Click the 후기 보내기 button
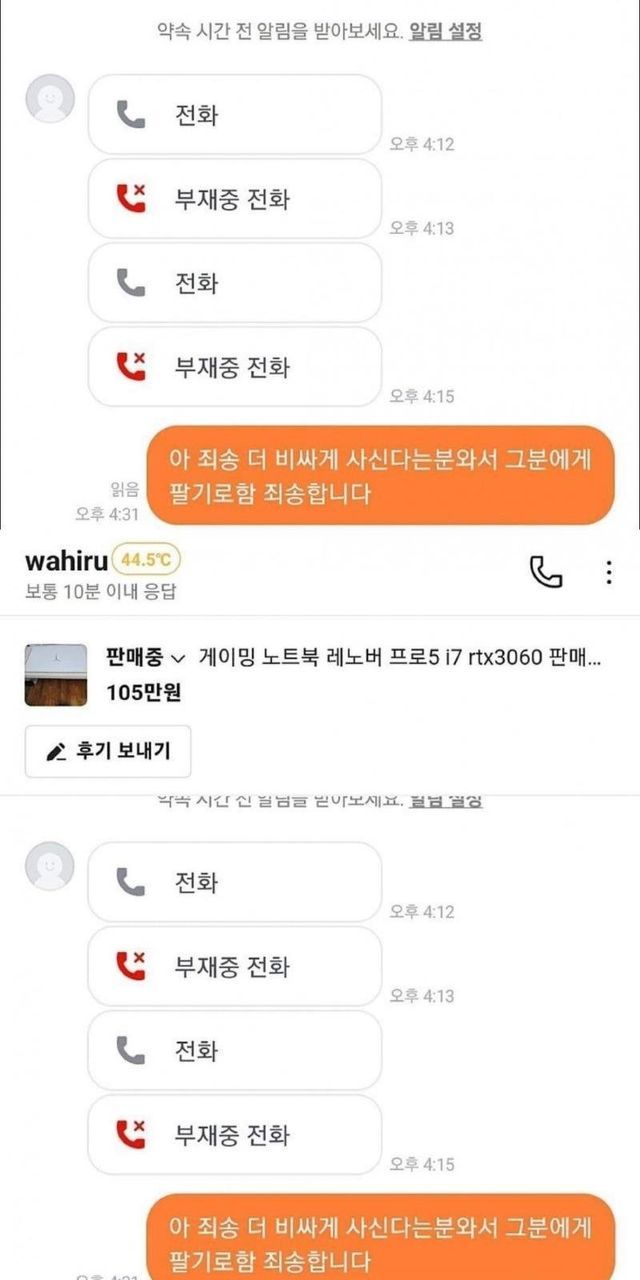 point(108,751)
